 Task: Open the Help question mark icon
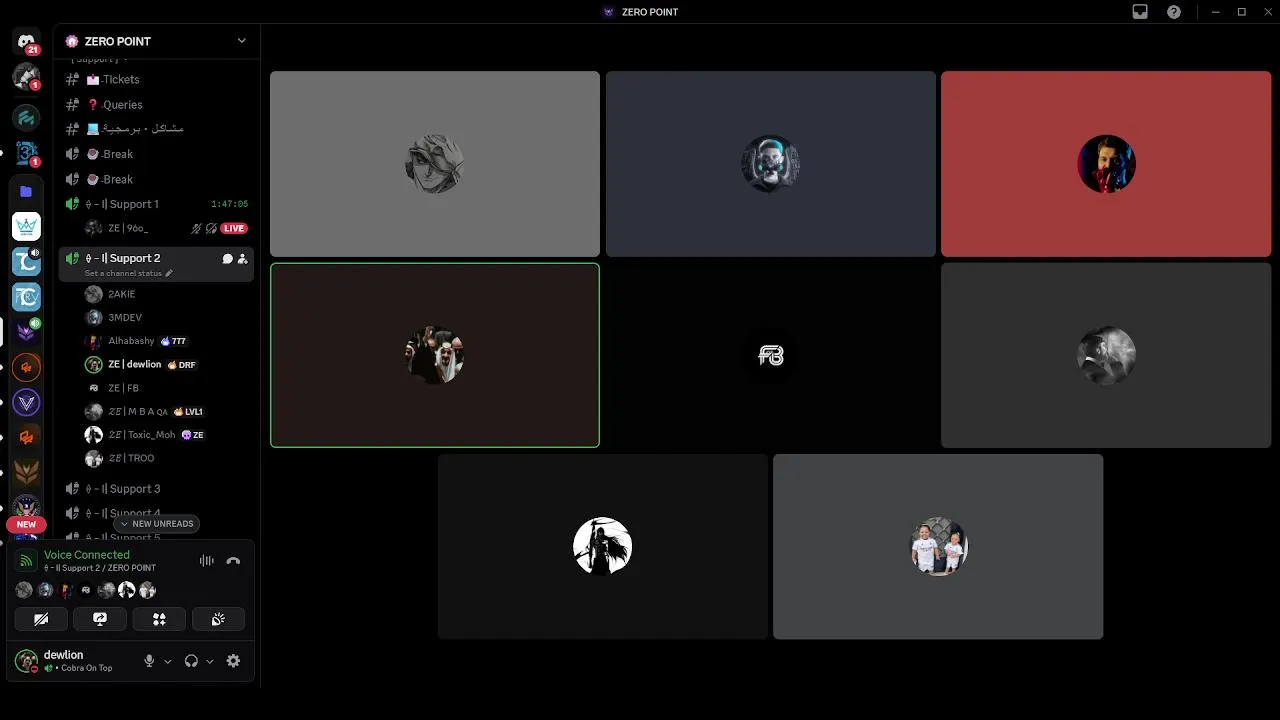pyautogui.click(x=1174, y=12)
